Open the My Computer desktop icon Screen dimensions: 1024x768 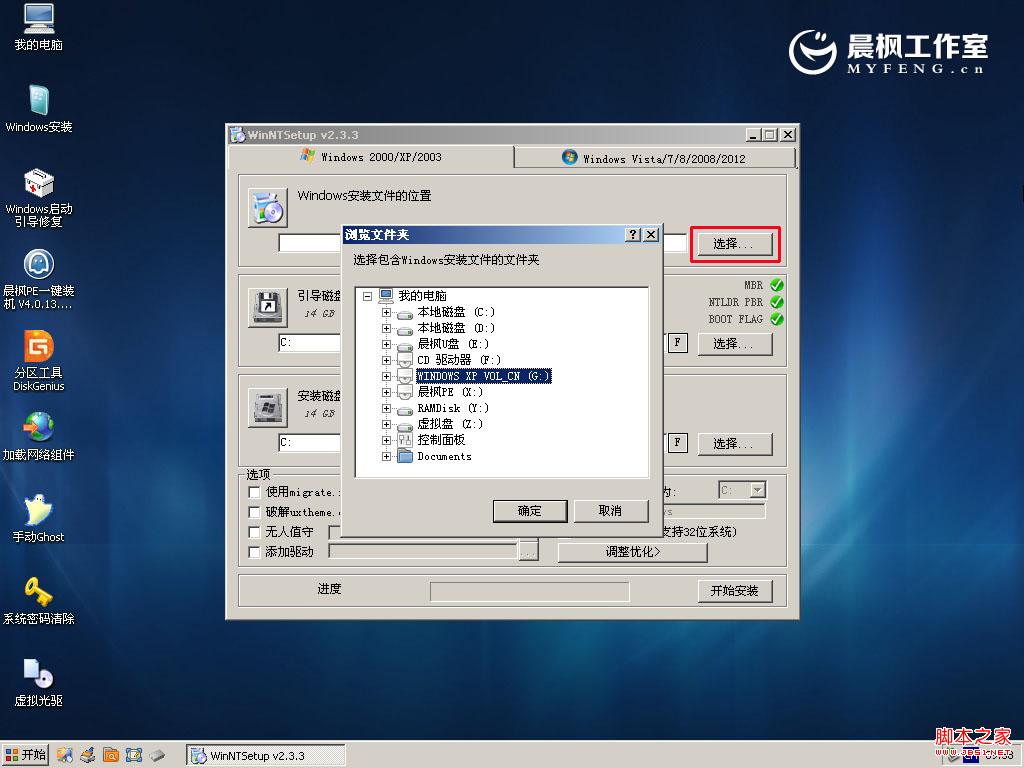pyautogui.click(x=39, y=27)
